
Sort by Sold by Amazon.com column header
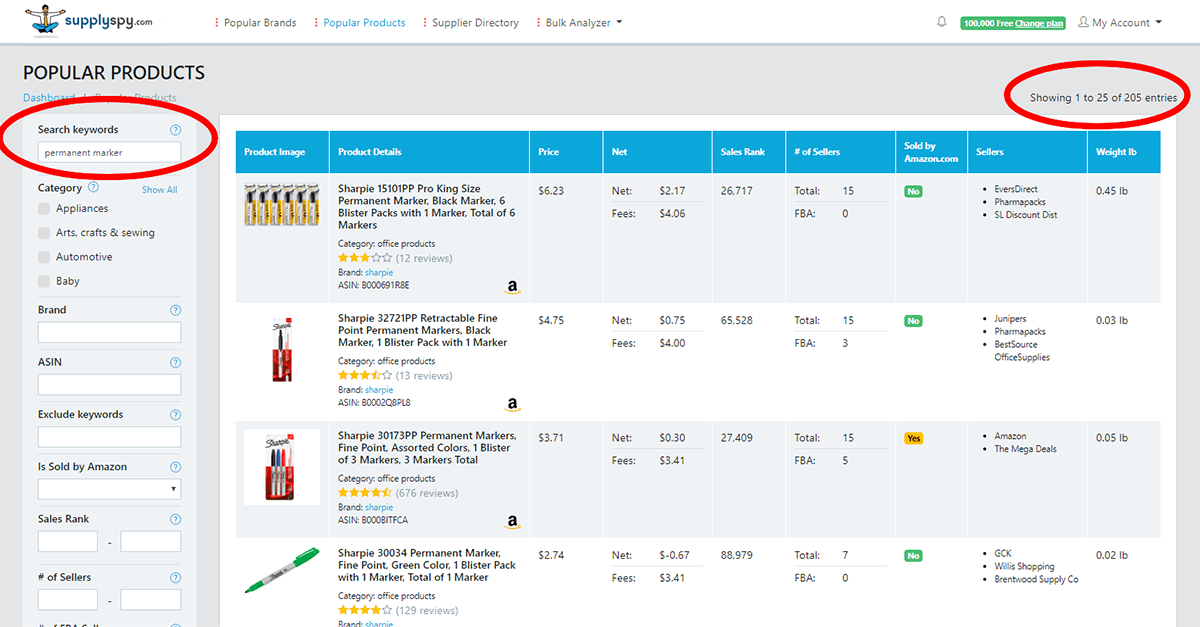pyautogui.click(x=931, y=152)
